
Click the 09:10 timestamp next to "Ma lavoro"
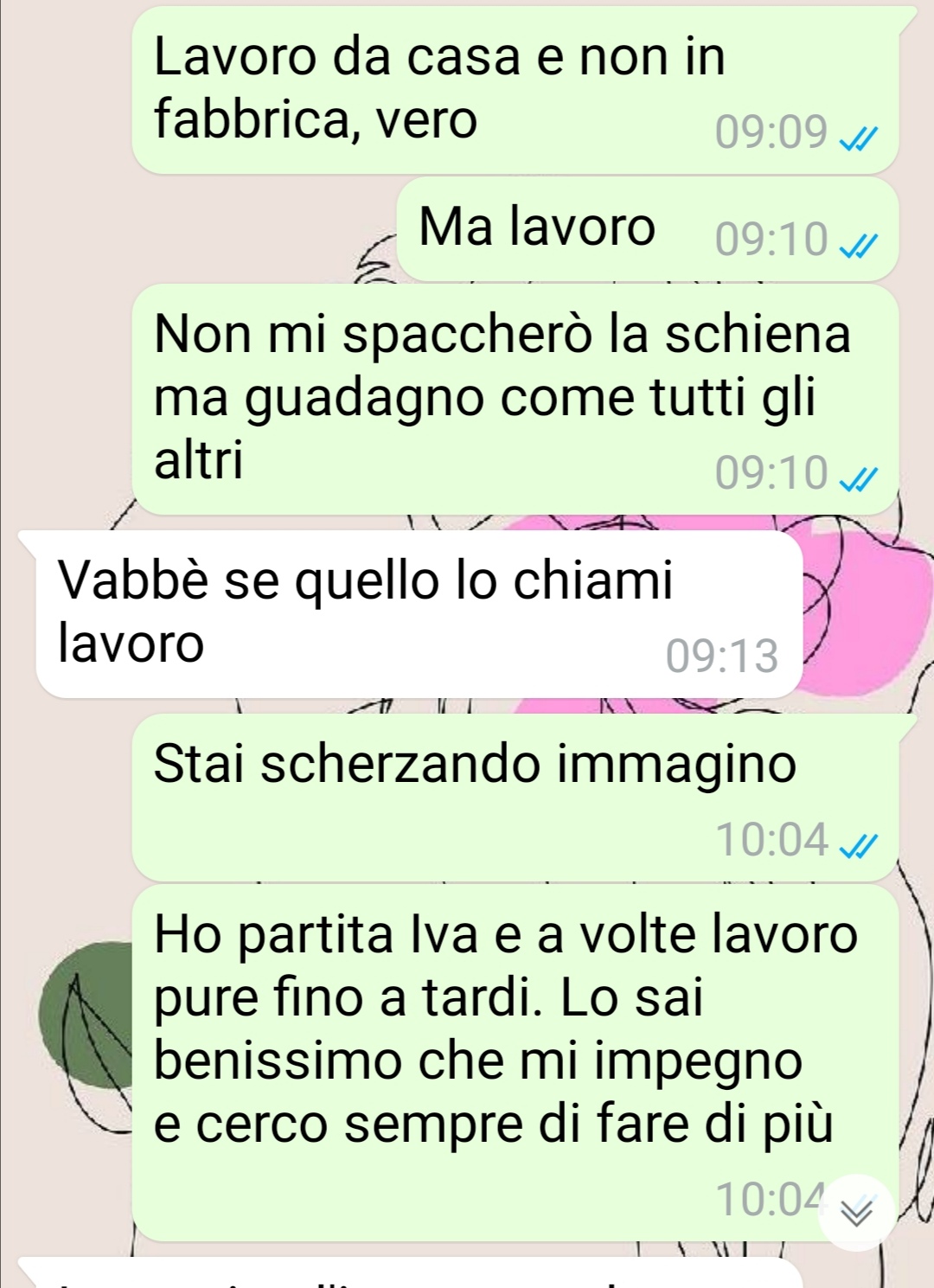[x=771, y=240]
